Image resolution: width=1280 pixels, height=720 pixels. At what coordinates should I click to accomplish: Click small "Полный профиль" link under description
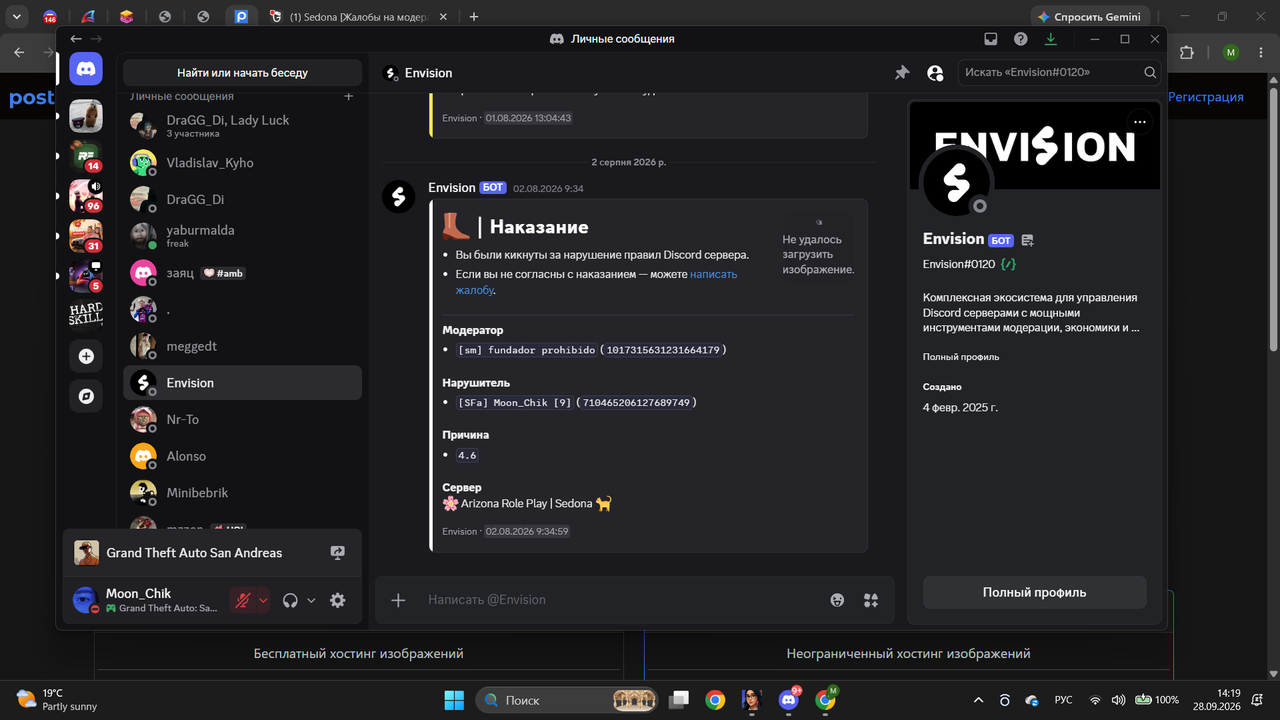(x=960, y=357)
